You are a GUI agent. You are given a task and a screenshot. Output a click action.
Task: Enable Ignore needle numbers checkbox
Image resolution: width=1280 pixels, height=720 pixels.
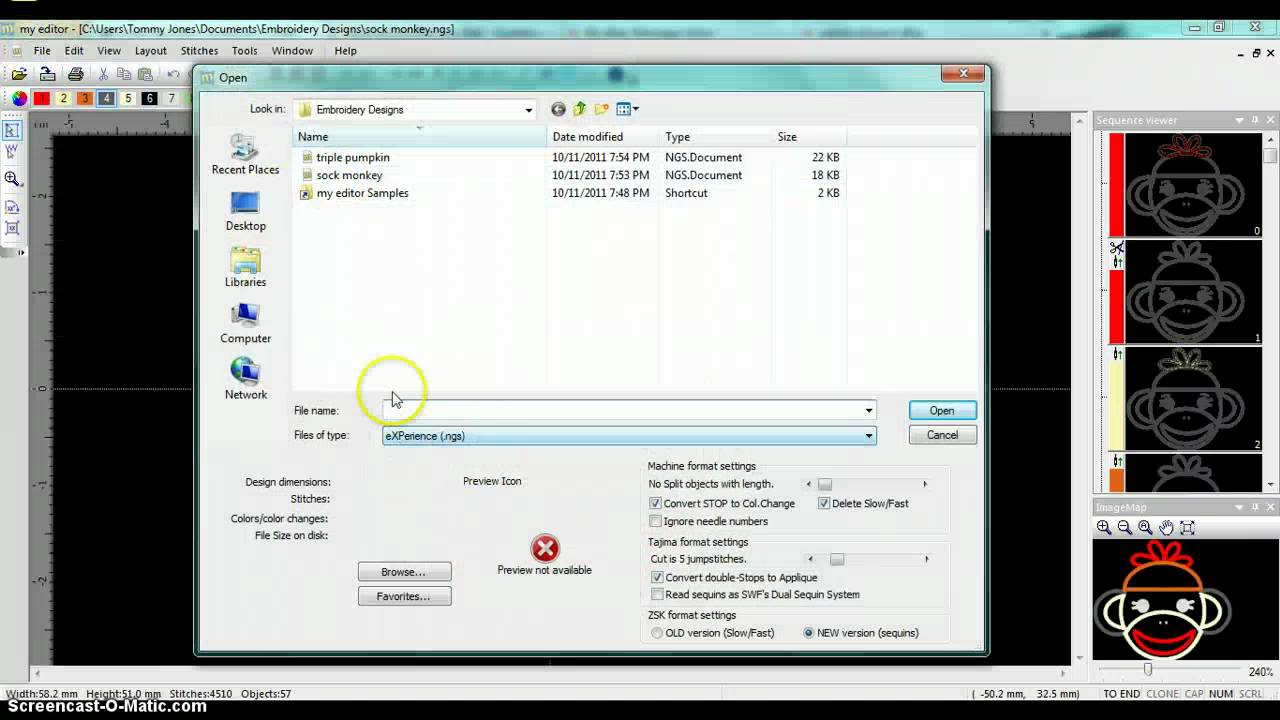pyautogui.click(x=655, y=521)
